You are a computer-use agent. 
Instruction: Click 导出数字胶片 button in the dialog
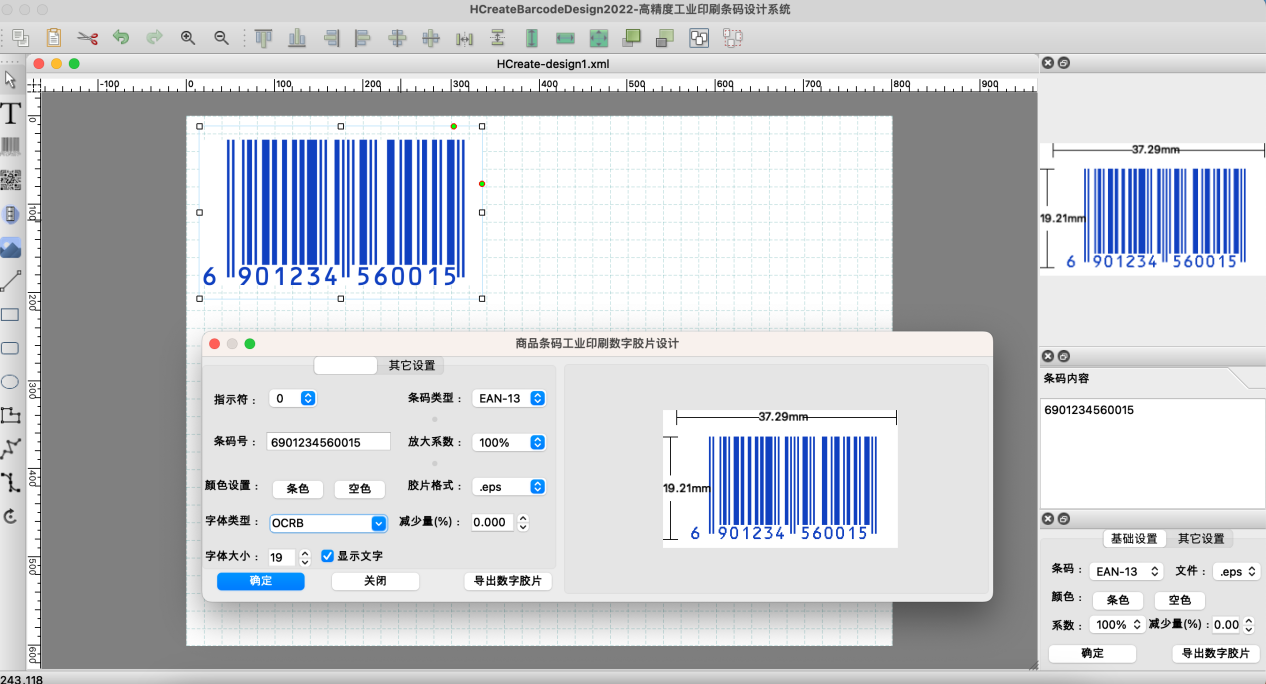(x=508, y=581)
